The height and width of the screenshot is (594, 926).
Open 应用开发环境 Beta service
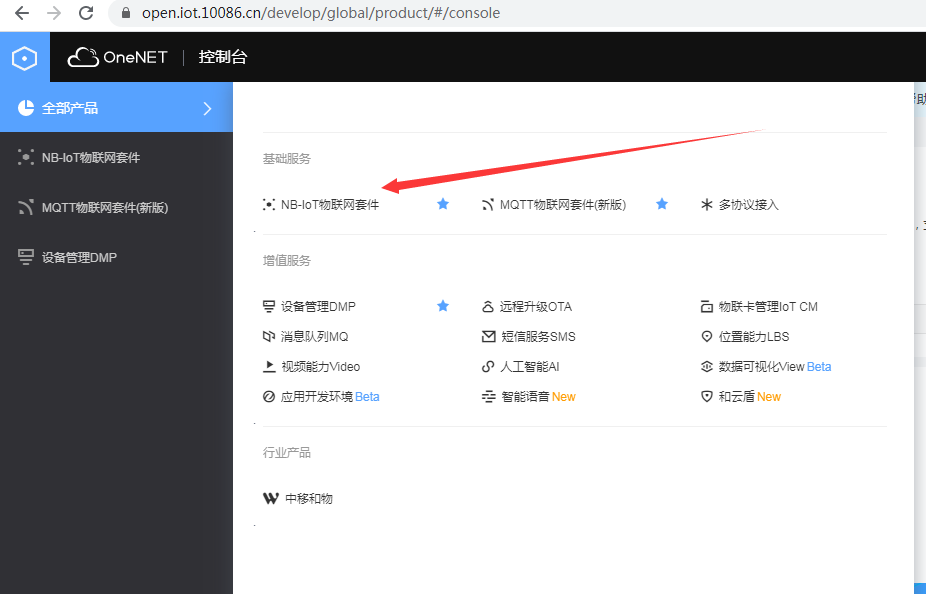coord(330,397)
